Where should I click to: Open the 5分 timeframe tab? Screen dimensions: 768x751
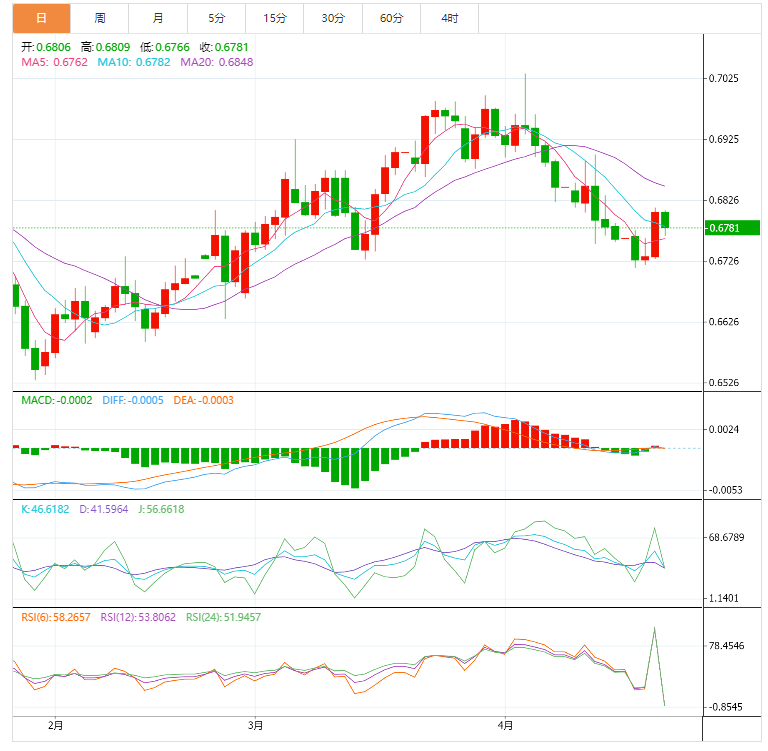[x=216, y=19]
